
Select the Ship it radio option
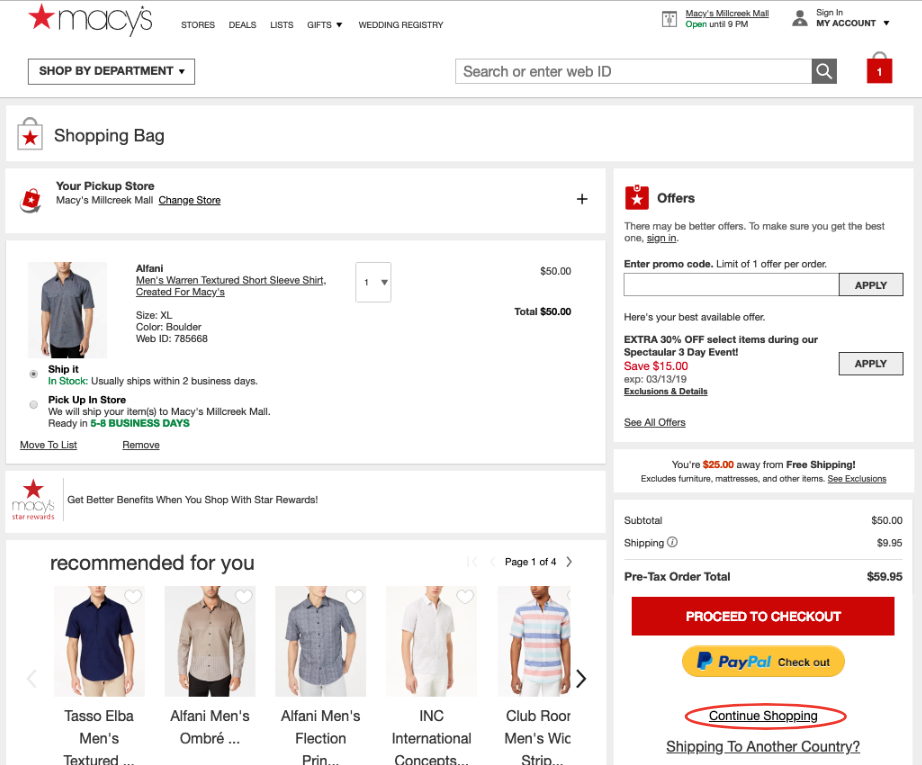click(34, 374)
